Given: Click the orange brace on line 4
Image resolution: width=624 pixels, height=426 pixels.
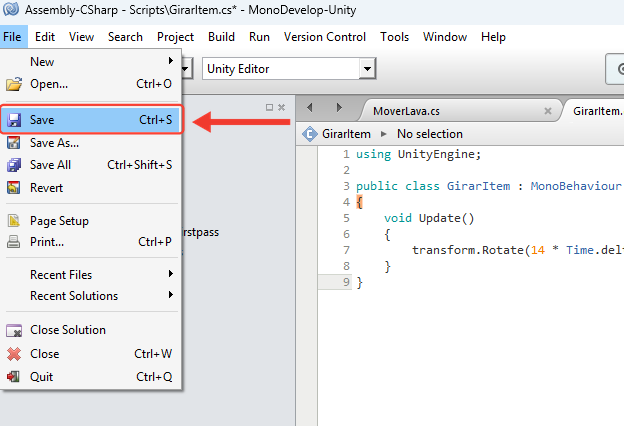Looking at the screenshot, I should point(359,202).
